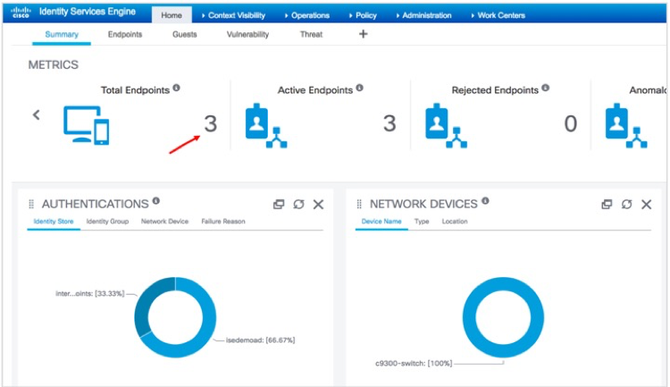Select the Identity Store tab

click(53, 221)
